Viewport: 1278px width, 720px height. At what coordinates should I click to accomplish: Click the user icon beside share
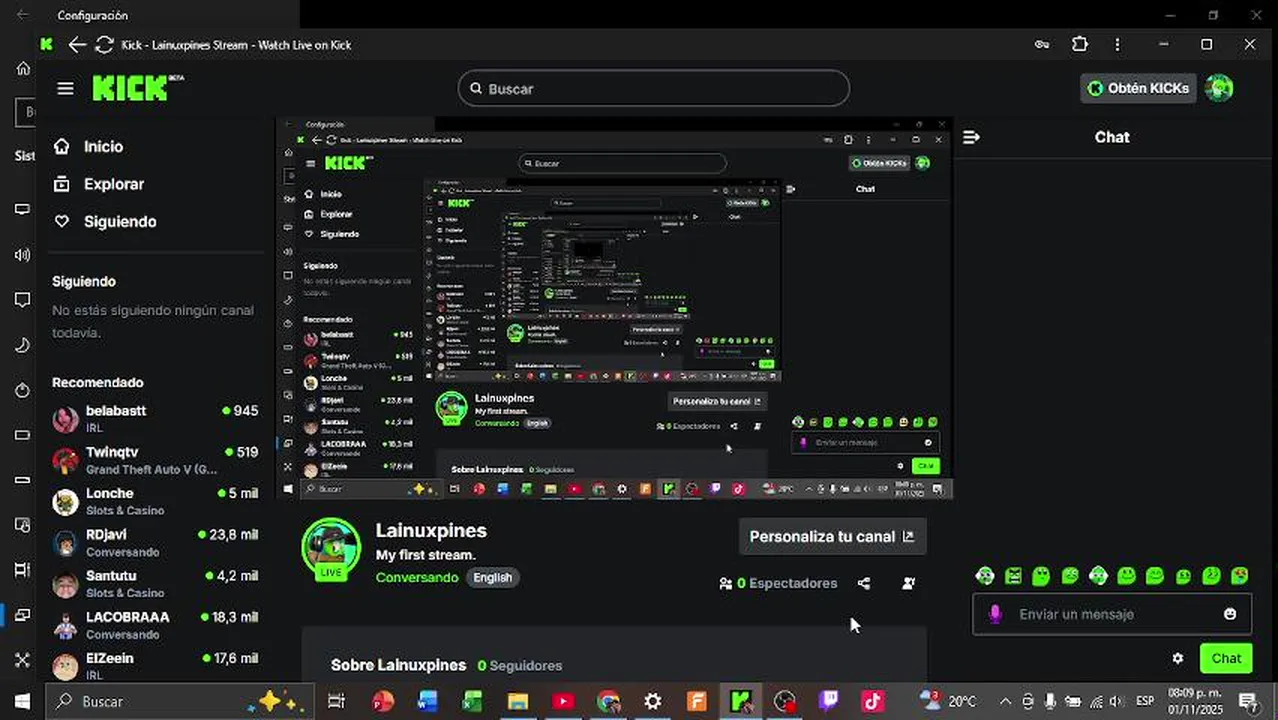pyautogui.click(x=908, y=583)
